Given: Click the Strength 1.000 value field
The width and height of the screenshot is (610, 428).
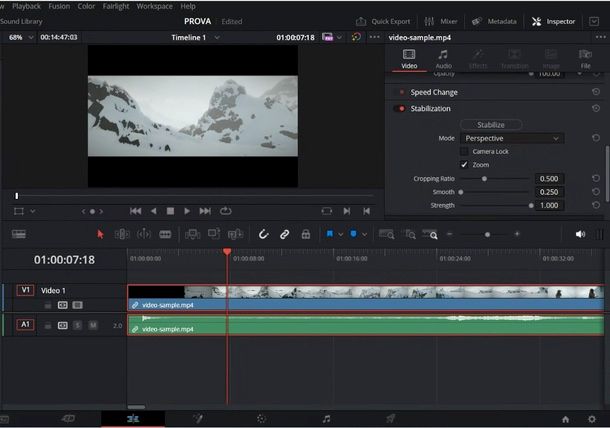Looking at the screenshot, I should (x=549, y=205).
